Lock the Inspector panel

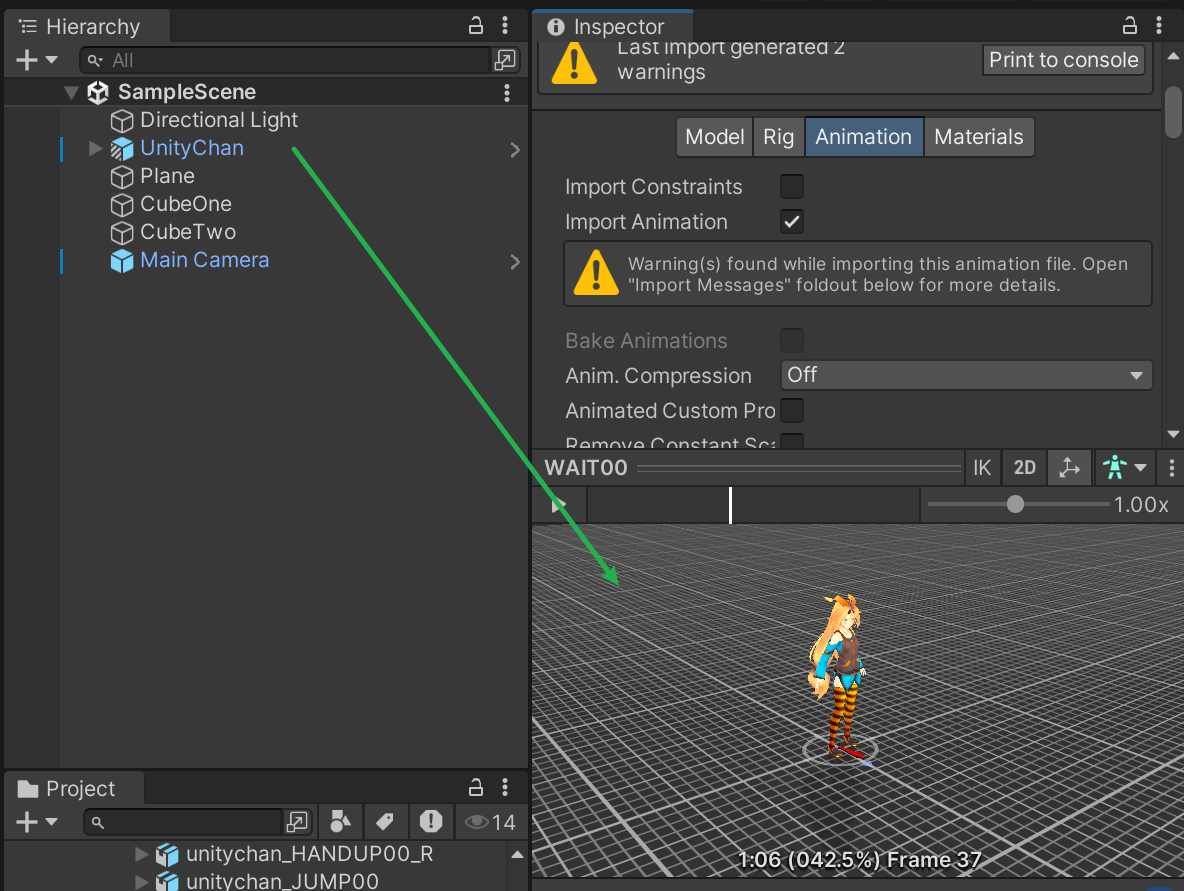tap(1129, 26)
